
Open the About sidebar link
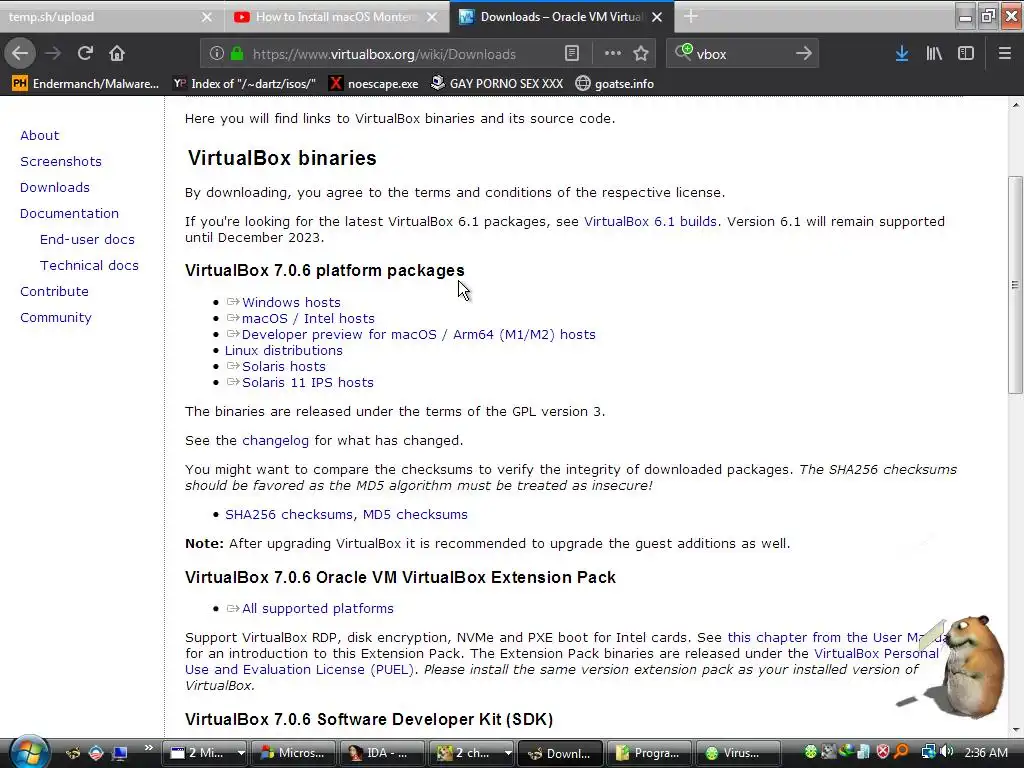40,135
